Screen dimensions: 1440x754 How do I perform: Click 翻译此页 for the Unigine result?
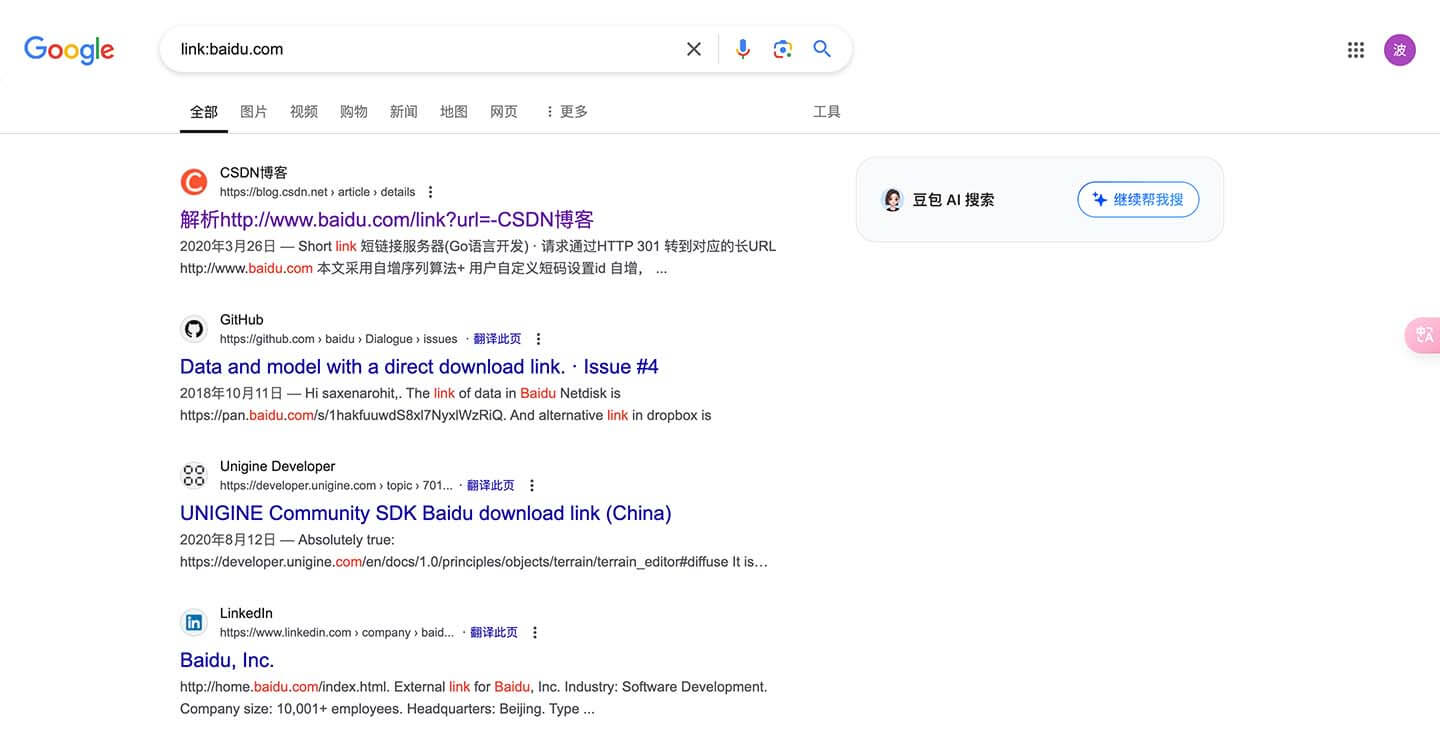coord(490,485)
